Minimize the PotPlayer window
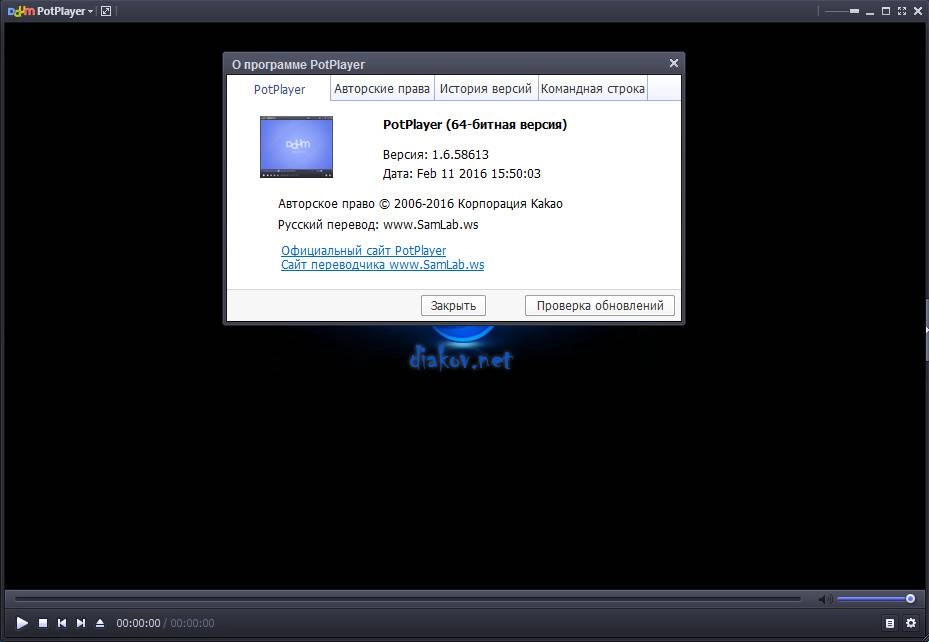Image resolution: width=929 pixels, height=642 pixels. pos(870,12)
